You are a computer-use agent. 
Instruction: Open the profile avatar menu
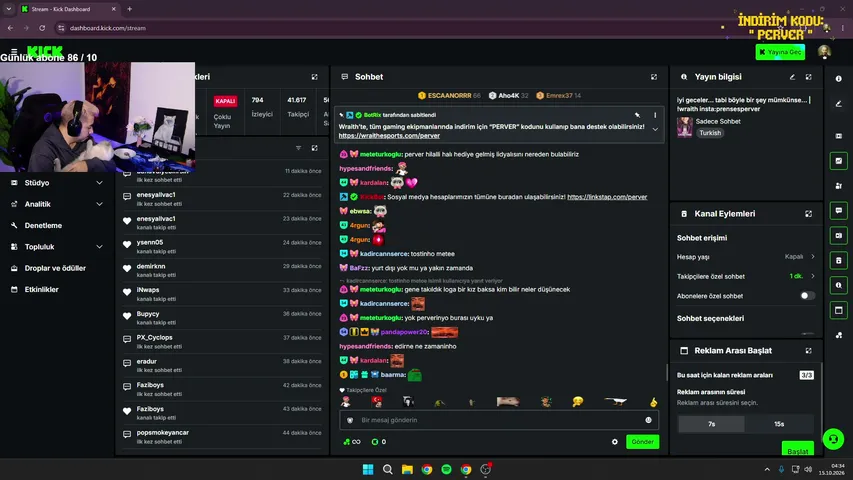click(824, 52)
